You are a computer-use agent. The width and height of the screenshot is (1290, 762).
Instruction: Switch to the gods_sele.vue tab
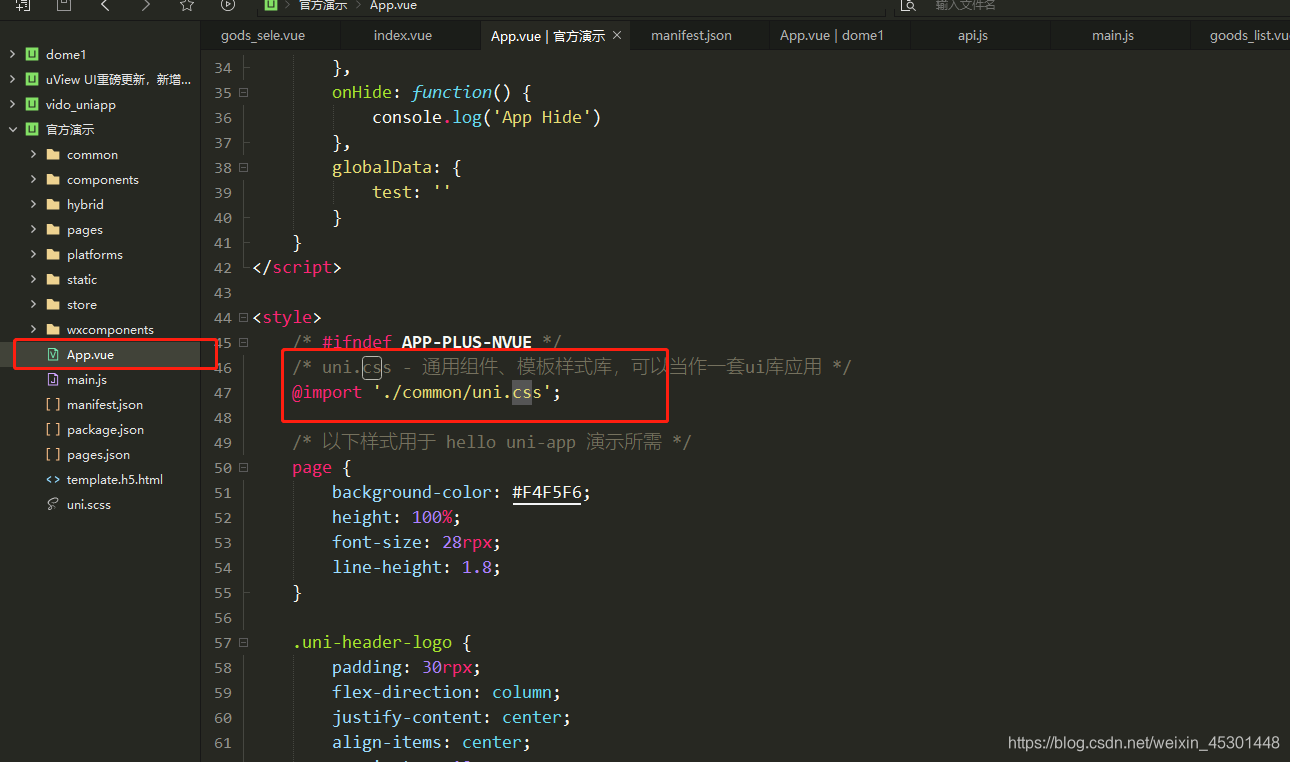tap(263, 35)
